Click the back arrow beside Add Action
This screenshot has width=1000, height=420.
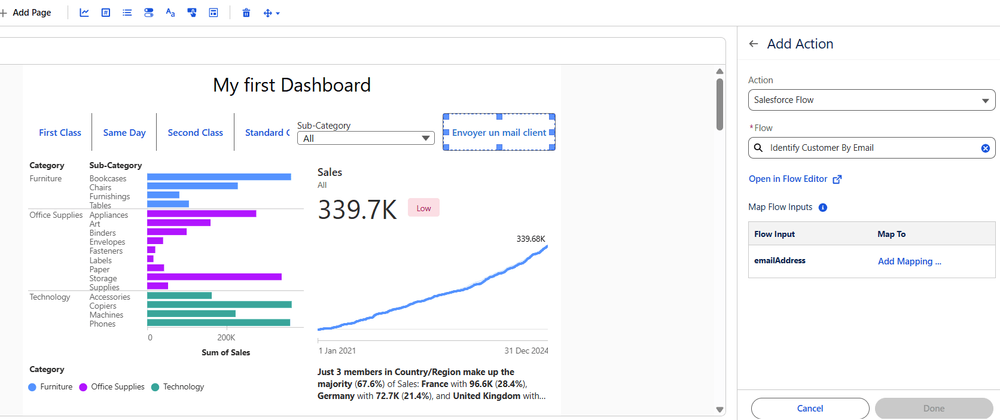[753, 44]
